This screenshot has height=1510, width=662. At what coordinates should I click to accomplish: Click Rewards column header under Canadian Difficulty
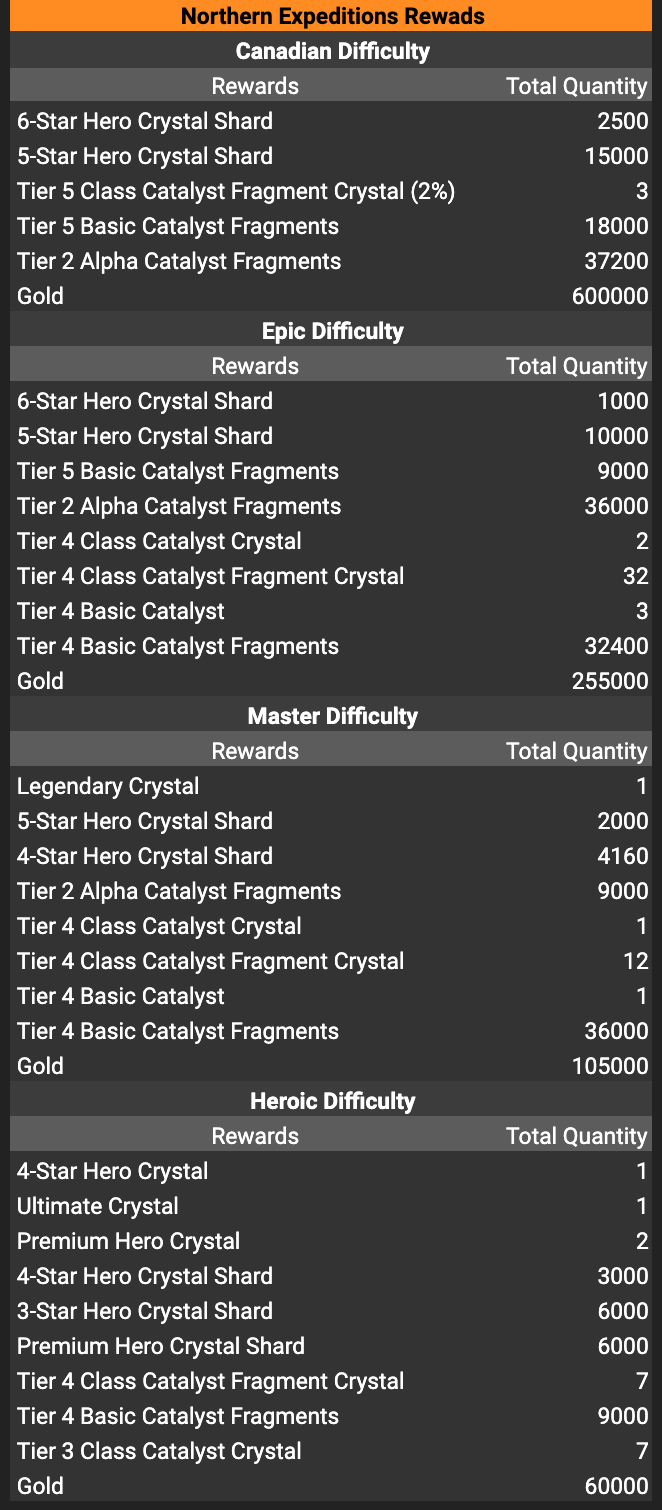[255, 86]
